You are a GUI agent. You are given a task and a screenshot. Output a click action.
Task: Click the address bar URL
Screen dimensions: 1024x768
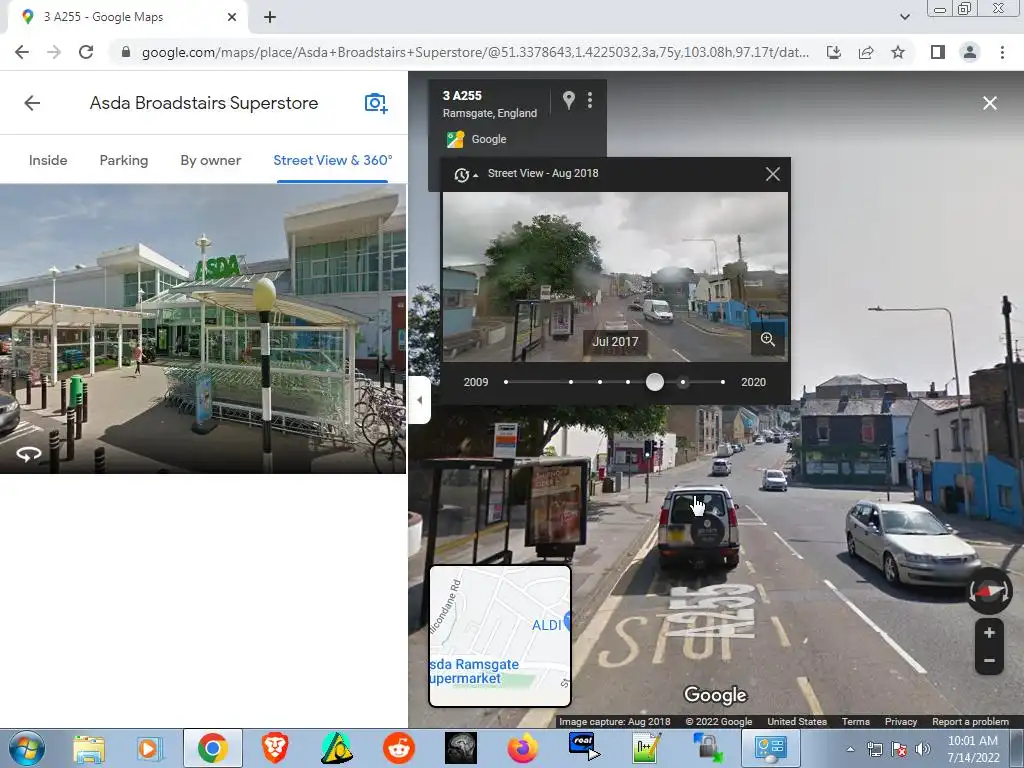point(475,52)
